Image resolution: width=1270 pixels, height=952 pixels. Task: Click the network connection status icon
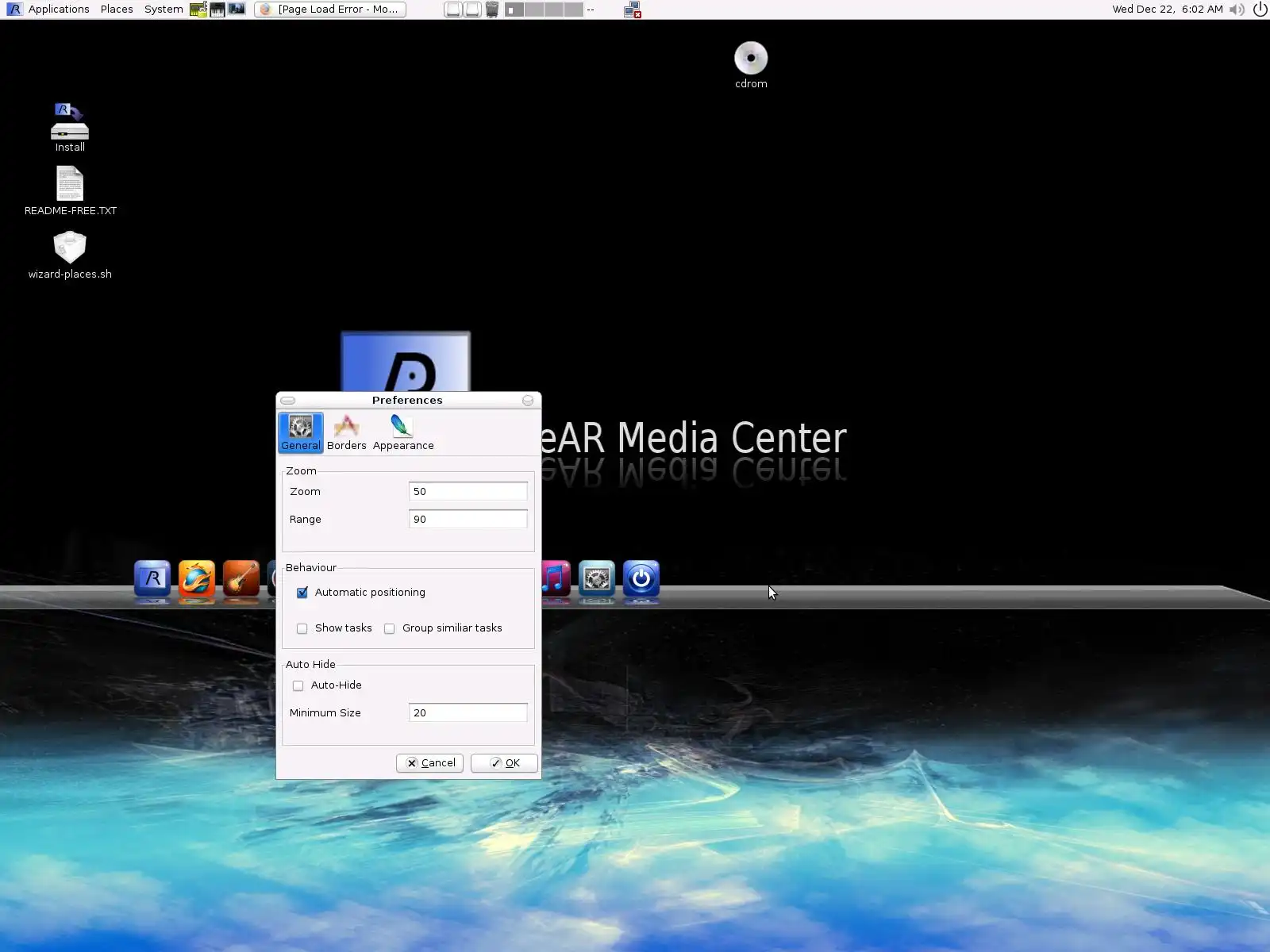[633, 10]
